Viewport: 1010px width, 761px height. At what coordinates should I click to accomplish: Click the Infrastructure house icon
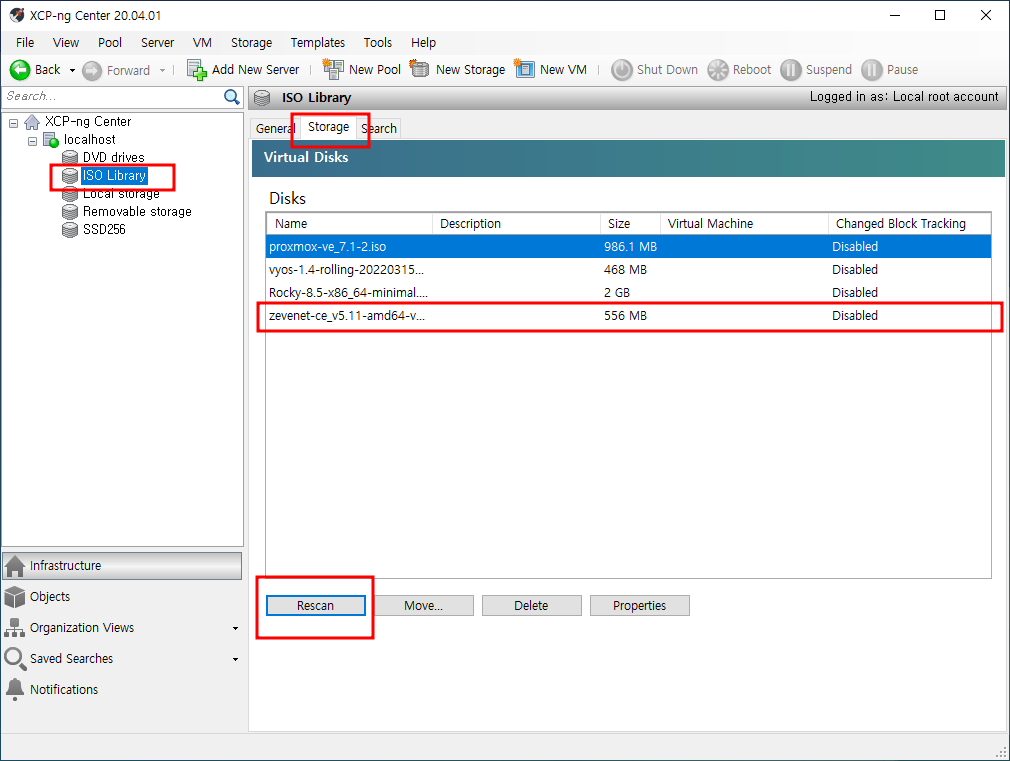point(15,566)
